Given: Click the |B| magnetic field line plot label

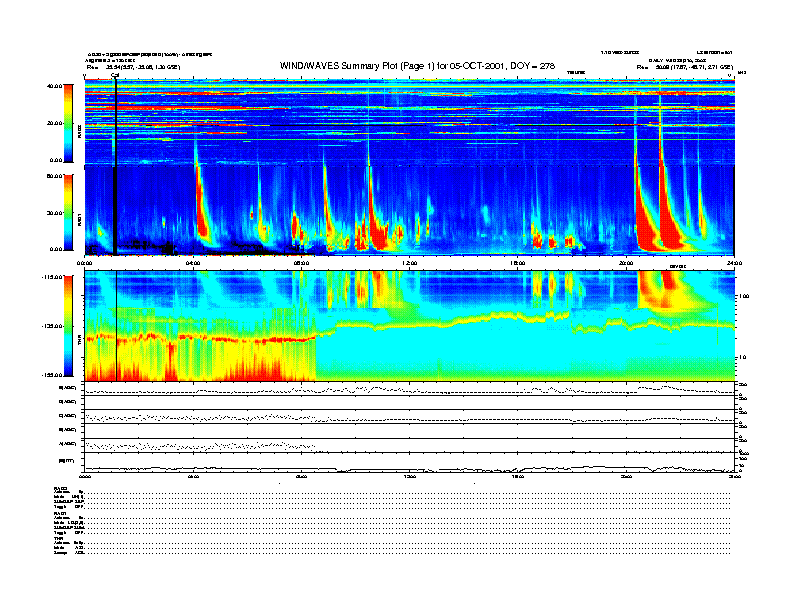Looking at the screenshot, I should pos(67,460).
